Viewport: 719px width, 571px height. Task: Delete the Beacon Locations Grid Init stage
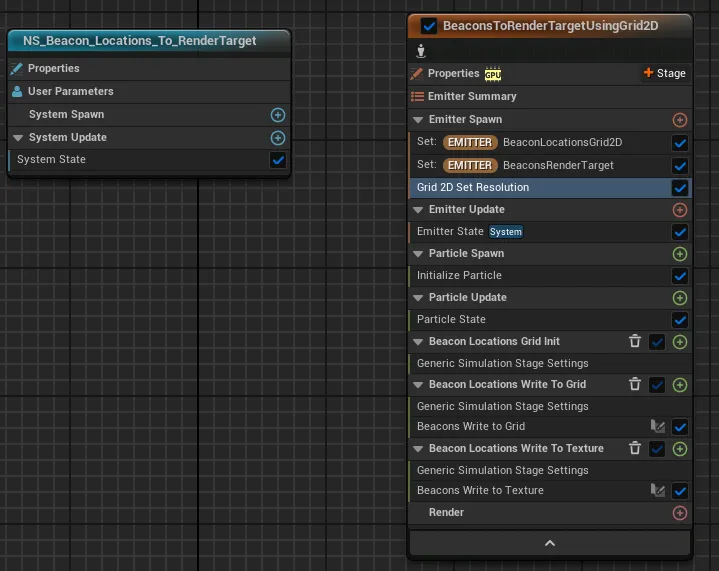[635, 341]
